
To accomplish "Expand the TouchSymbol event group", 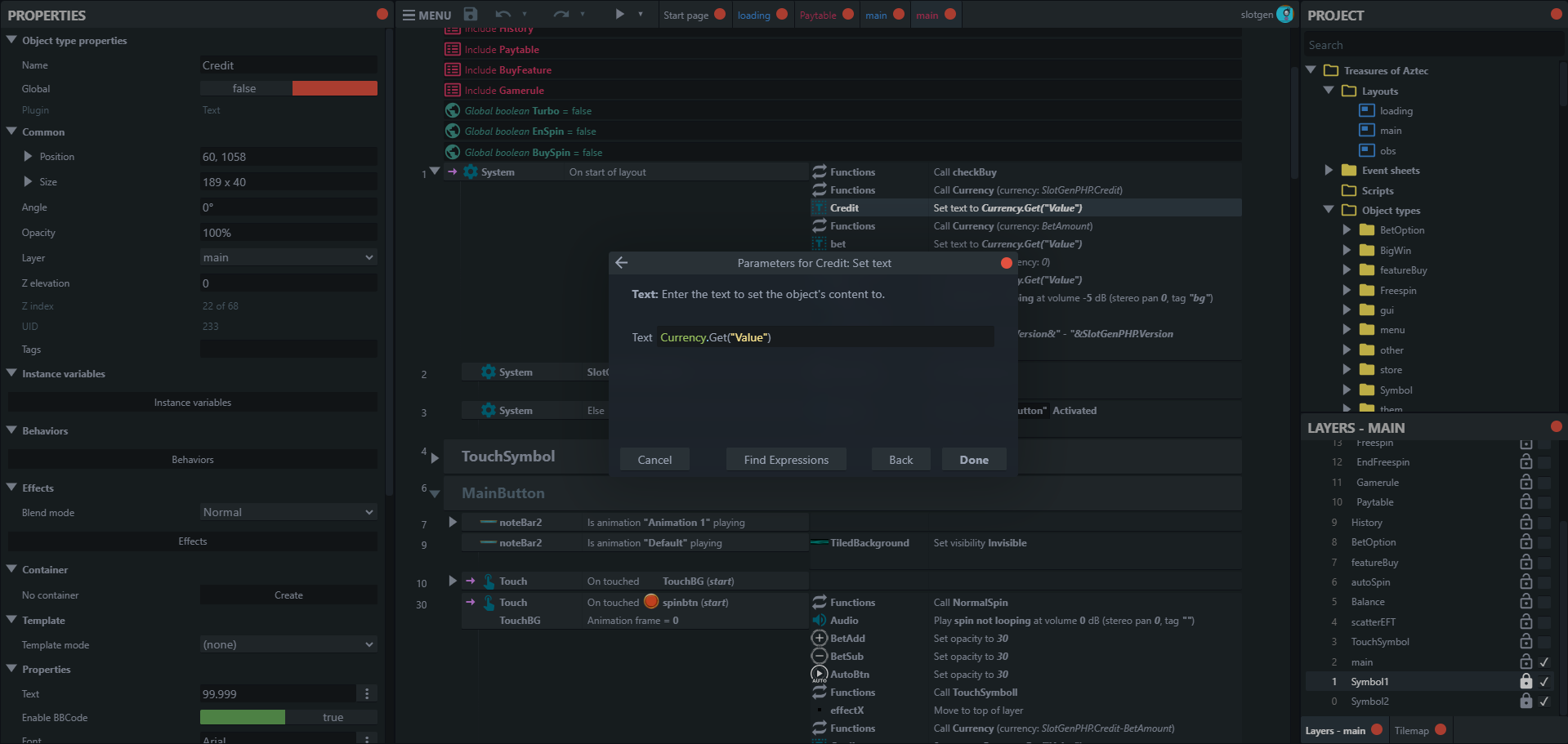I will coord(435,457).
